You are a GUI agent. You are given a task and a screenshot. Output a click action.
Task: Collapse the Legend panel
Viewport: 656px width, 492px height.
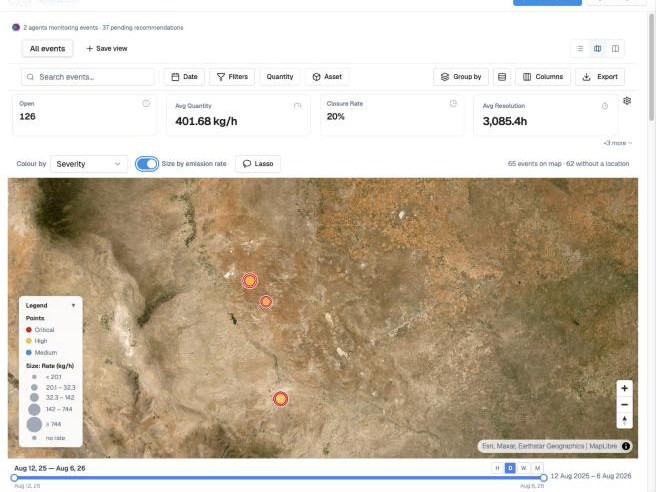pos(73,305)
